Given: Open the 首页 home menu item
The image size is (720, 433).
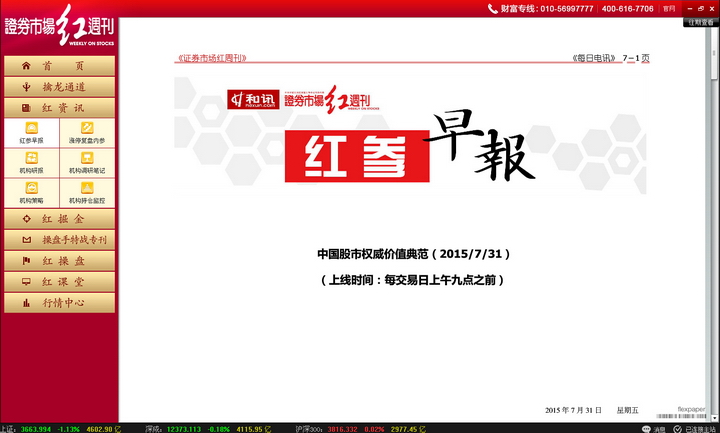Looking at the screenshot, I should click(59, 66).
